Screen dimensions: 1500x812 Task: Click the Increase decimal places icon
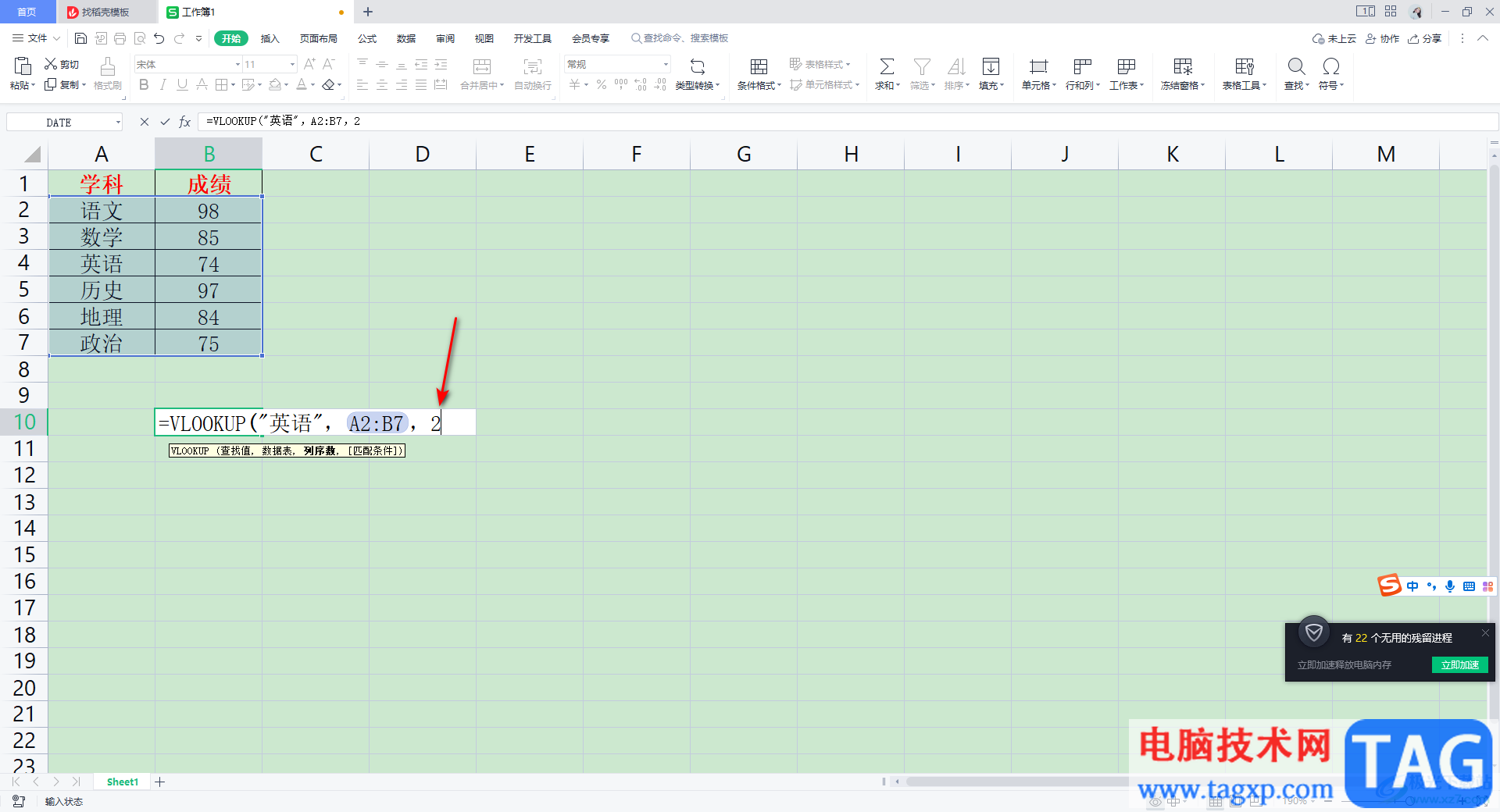click(x=641, y=84)
